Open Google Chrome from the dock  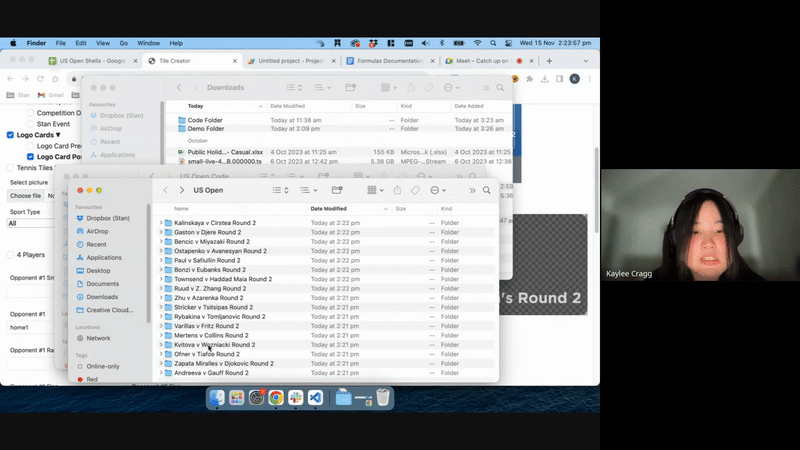(x=275, y=398)
